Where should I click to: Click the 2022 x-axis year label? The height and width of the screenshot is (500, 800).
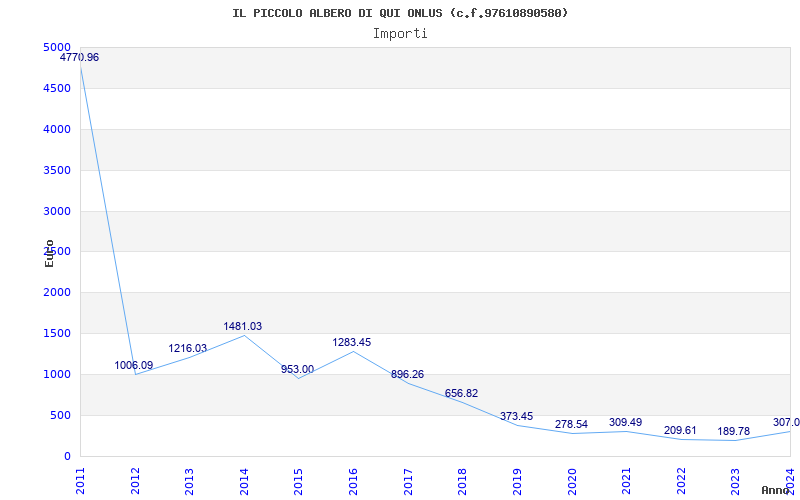pyautogui.click(x=681, y=482)
